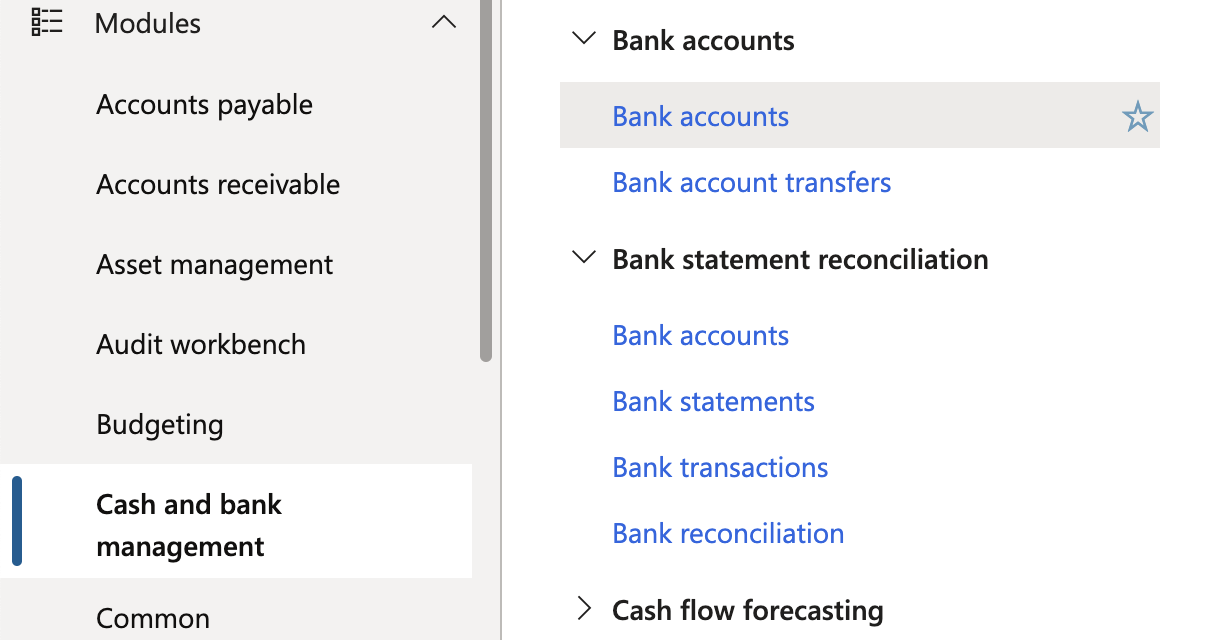Open the Accounts payable module
The width and height of the screenshot is (1218, 640).
[204, 104]
